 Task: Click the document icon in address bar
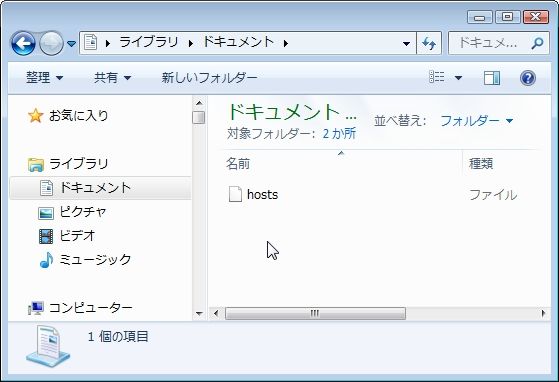pyautogui.click(x=91, y=43)
